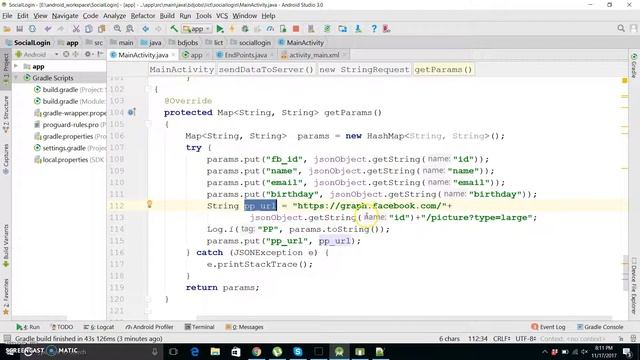
Task: Click the sendDataToServer() breadcrumb
Action: [x=266, y=69]
